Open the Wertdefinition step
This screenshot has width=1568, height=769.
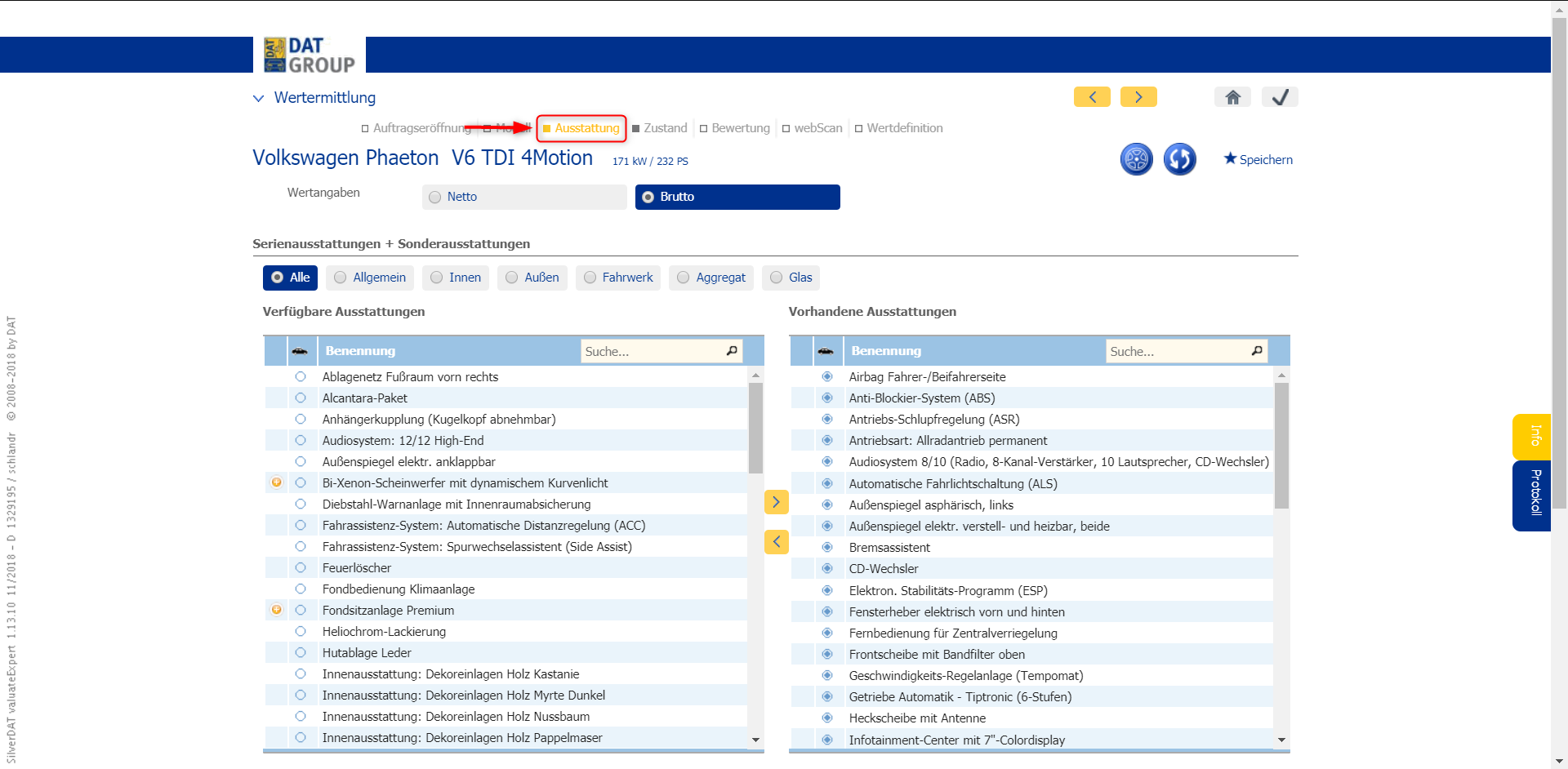(899, 128)
